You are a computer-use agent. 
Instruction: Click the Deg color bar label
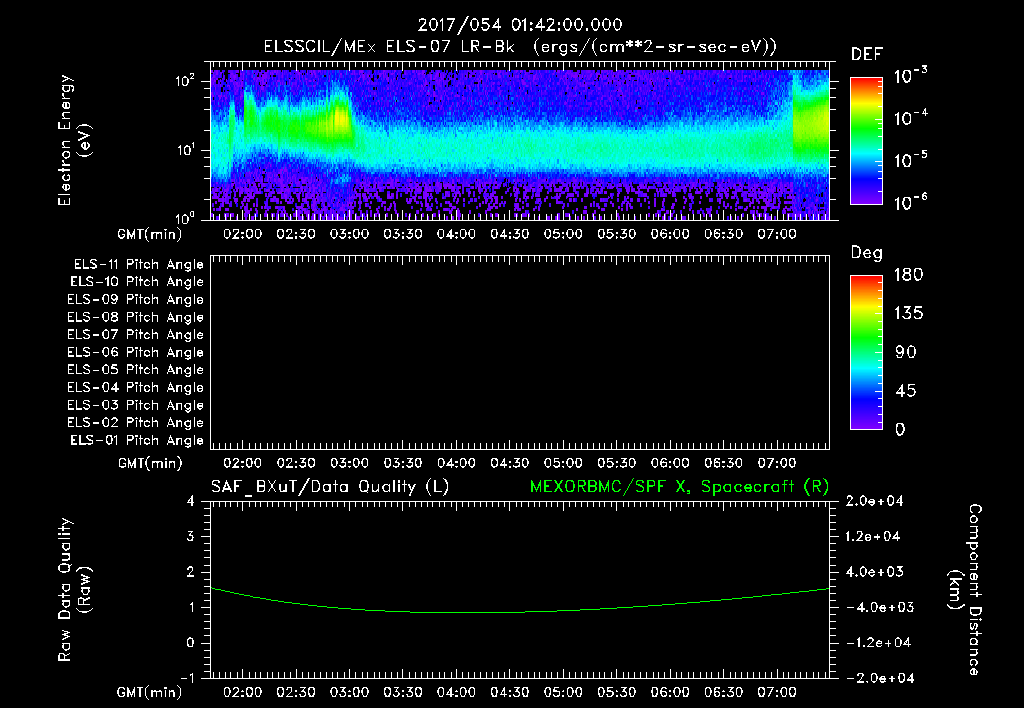[x=866, y=253]
